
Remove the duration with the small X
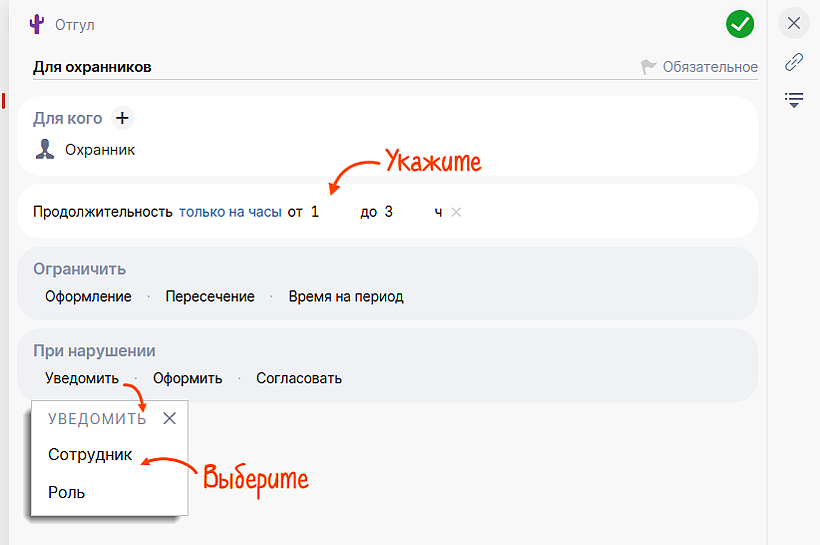click(456, 212)
